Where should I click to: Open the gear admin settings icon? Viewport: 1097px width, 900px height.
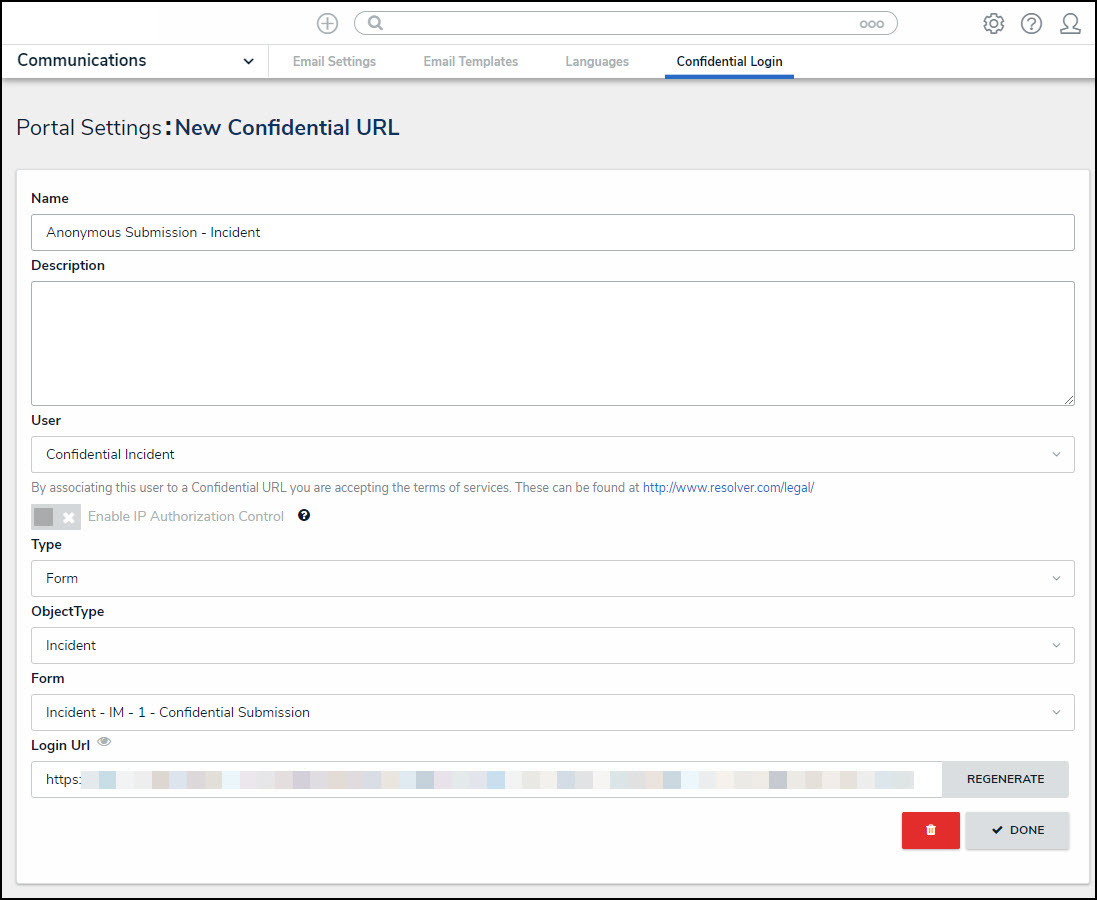pyautogui.click(x=993, y=24)
